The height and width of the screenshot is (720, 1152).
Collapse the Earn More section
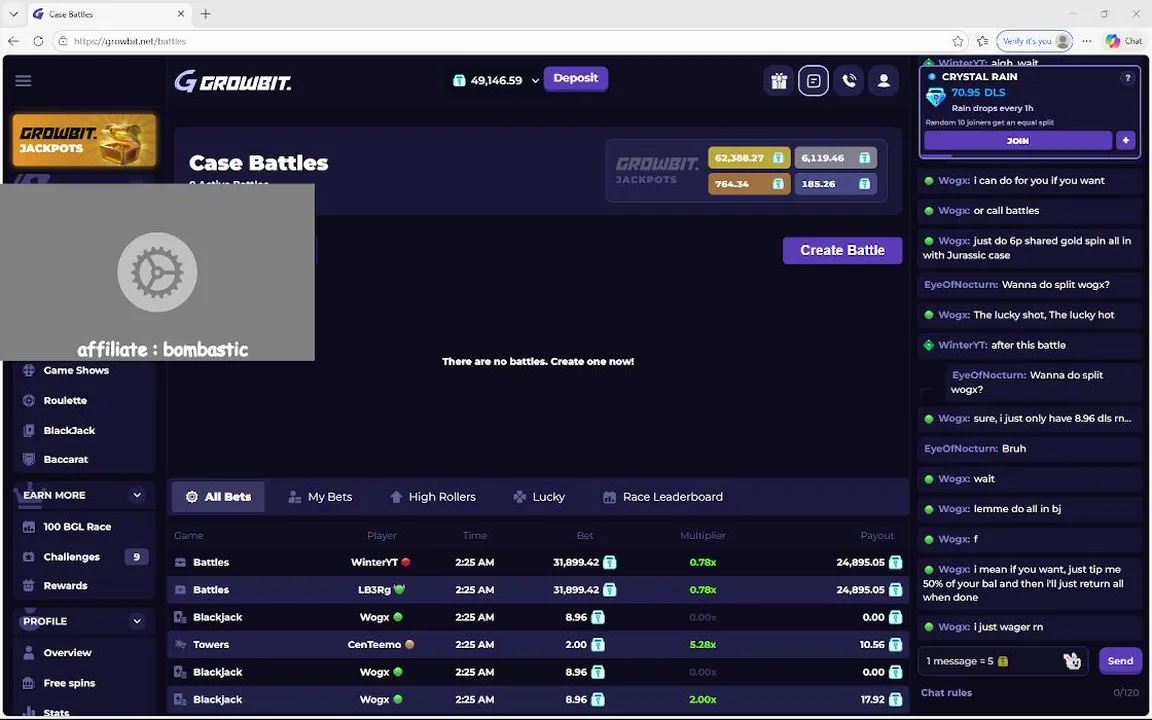(137, 495)
